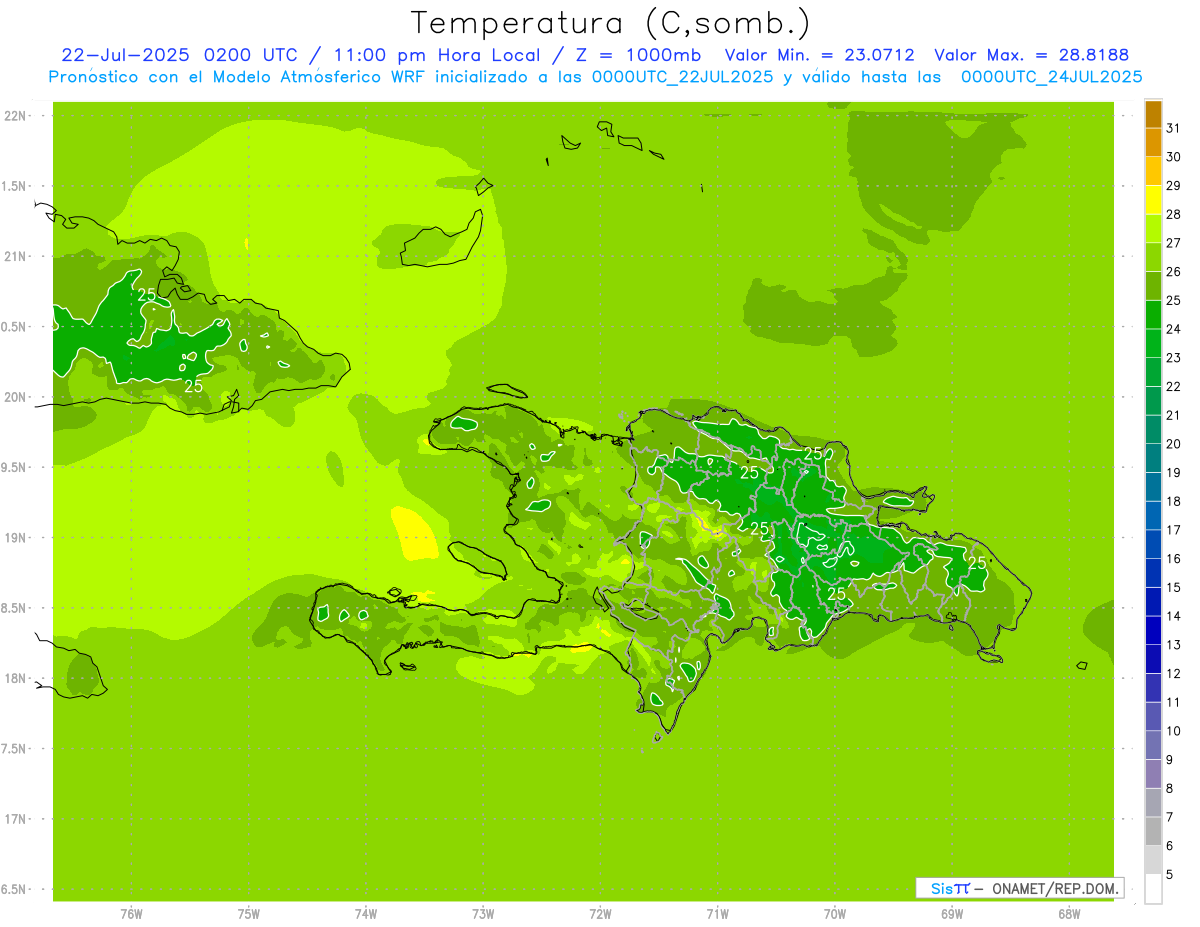1200x927 pixels.
Task: Click the "17N" latitude axis label
Action: tap(16, 819)
